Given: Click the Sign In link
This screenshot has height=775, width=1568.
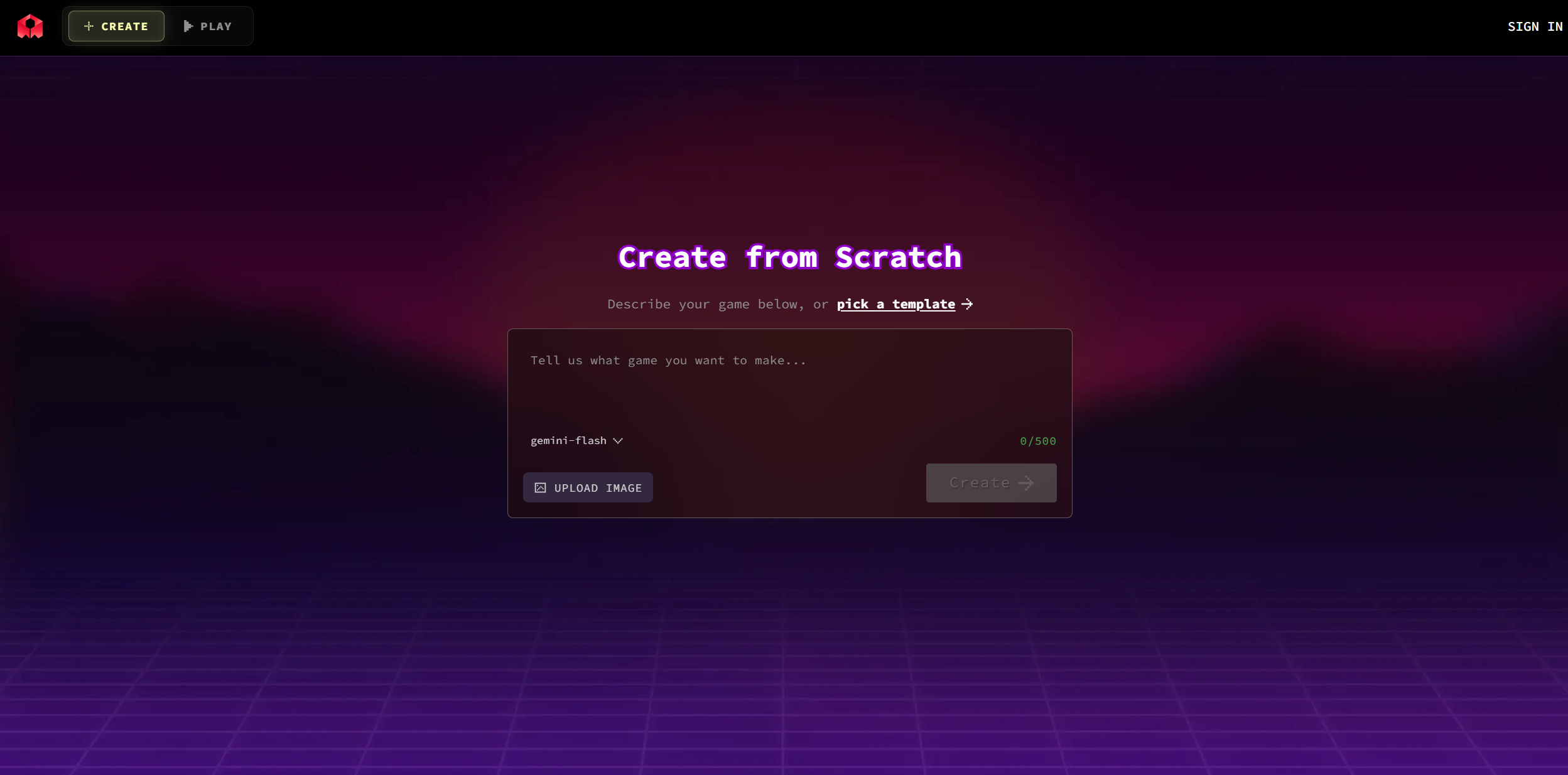Looking at the screenshot, I should point(1535,26).
